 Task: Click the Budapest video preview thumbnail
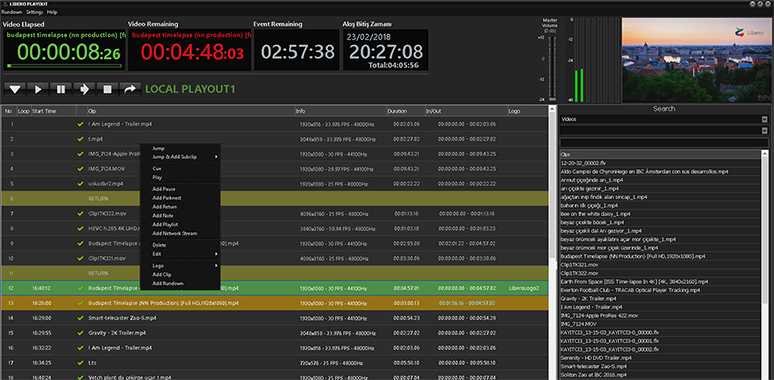click(697, 60)
